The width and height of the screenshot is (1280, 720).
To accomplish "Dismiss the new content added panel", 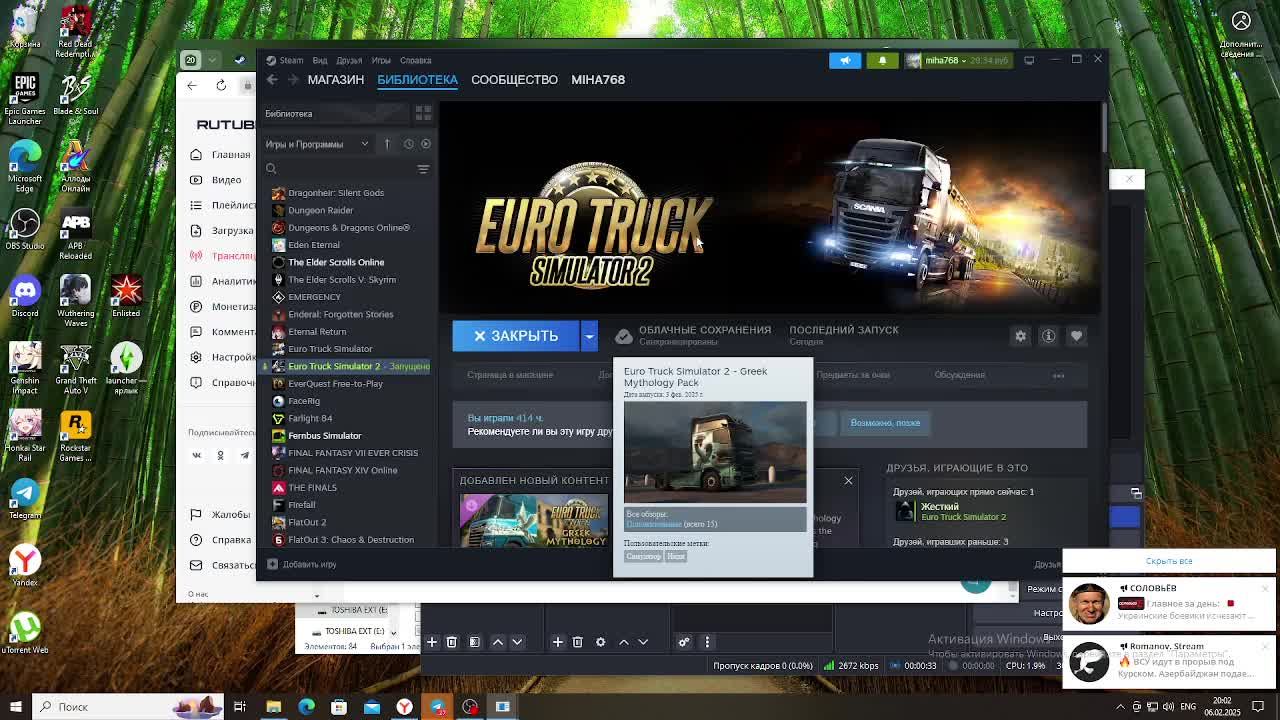I will click(x=848, y=481).
